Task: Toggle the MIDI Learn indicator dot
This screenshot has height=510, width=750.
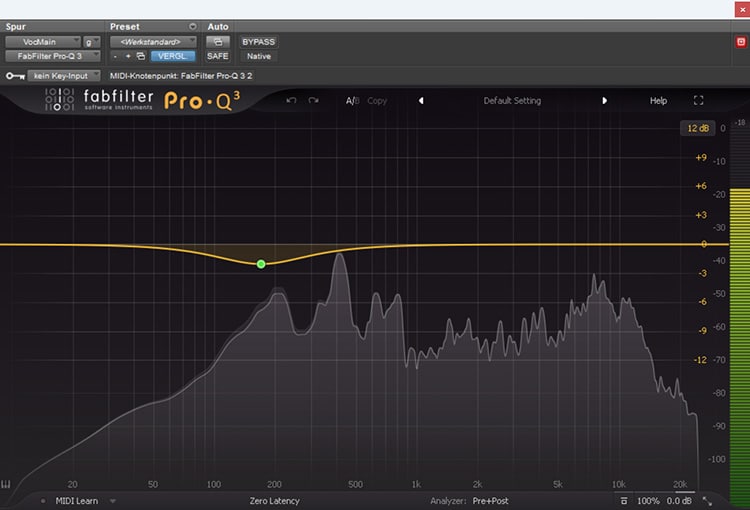Action: [x=43, y=501]
